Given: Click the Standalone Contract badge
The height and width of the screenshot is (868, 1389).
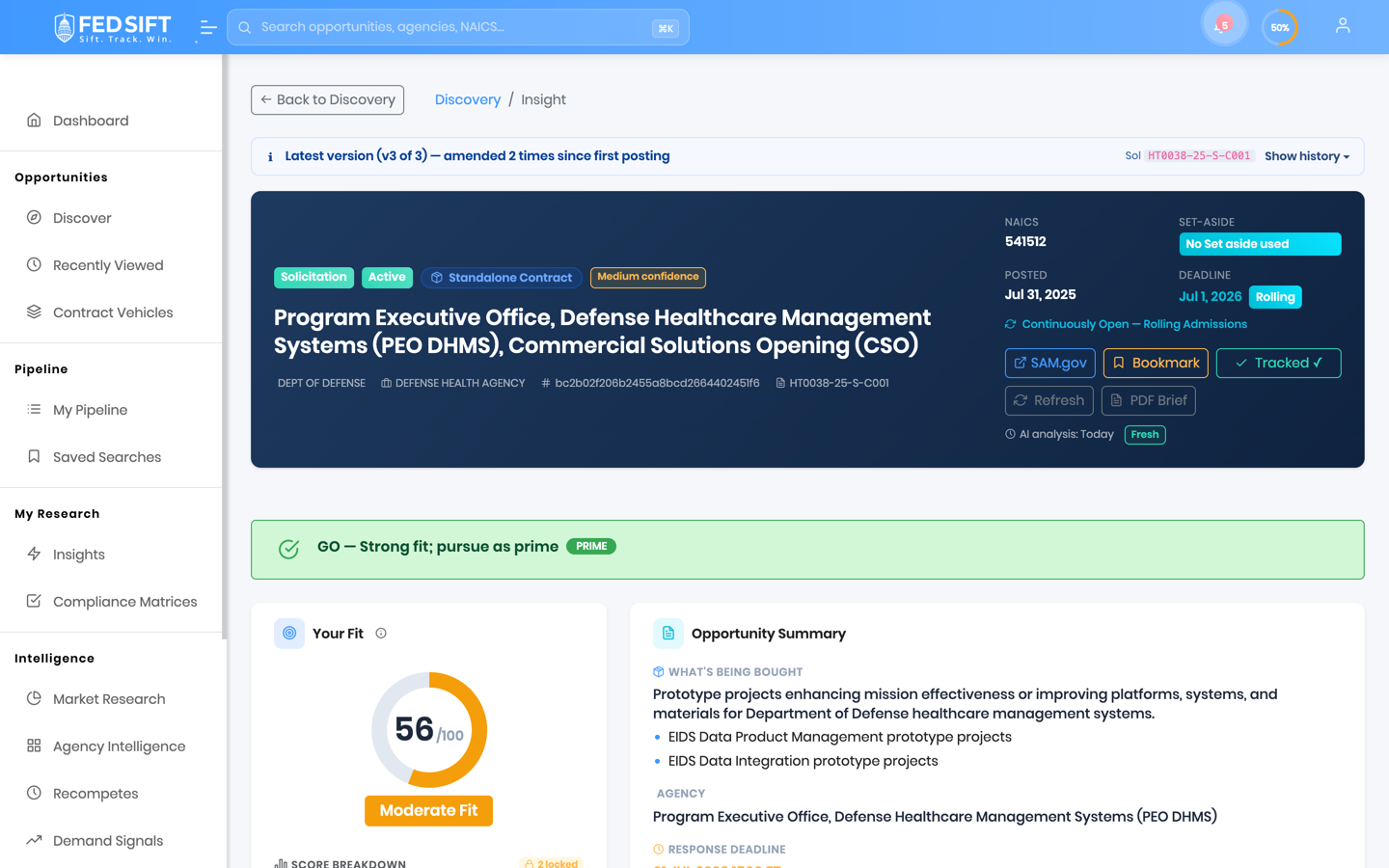Looking at the screenshot, I should (x=502, y=278).
